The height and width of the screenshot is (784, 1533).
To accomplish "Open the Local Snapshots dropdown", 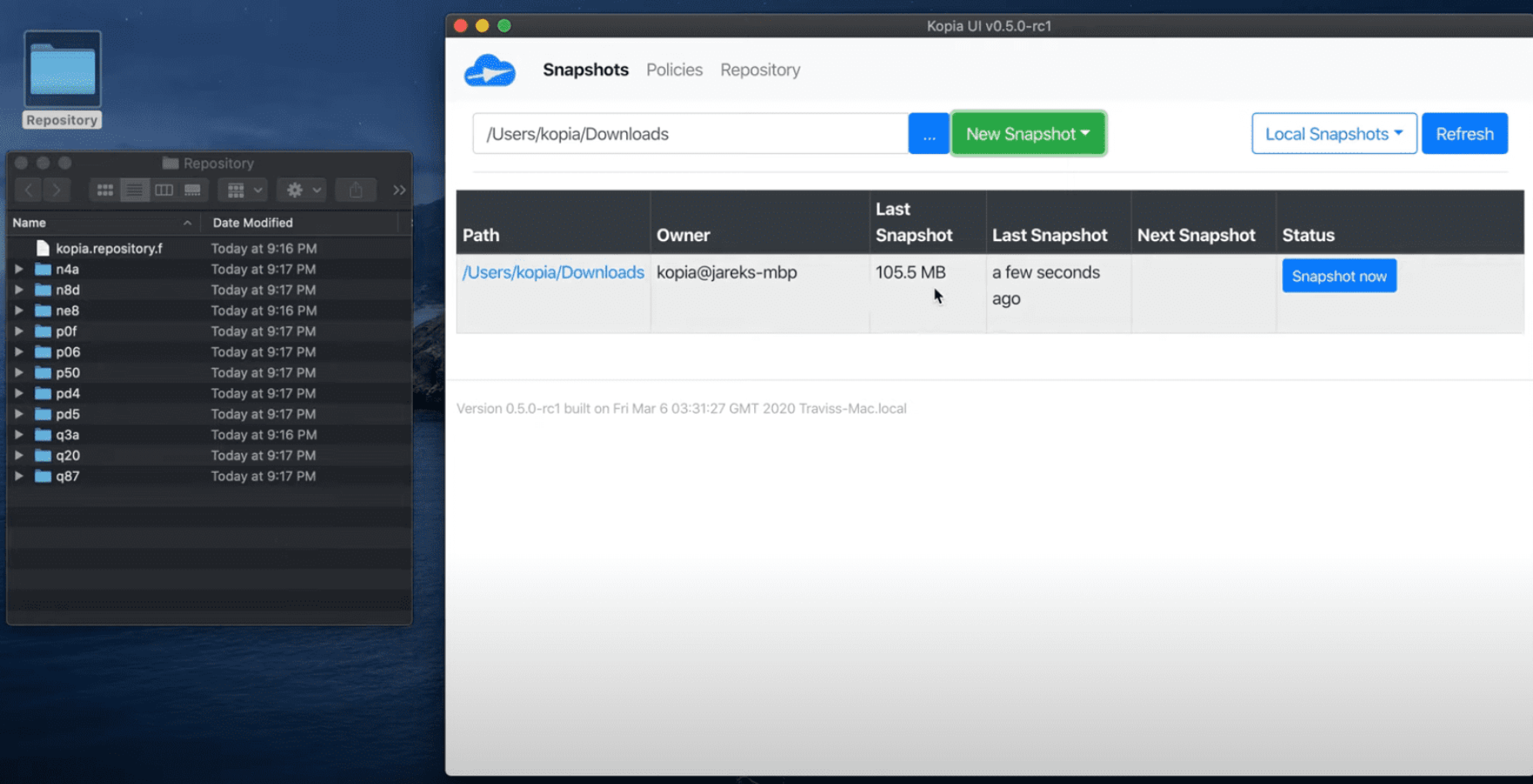I will coord(1334,134).
